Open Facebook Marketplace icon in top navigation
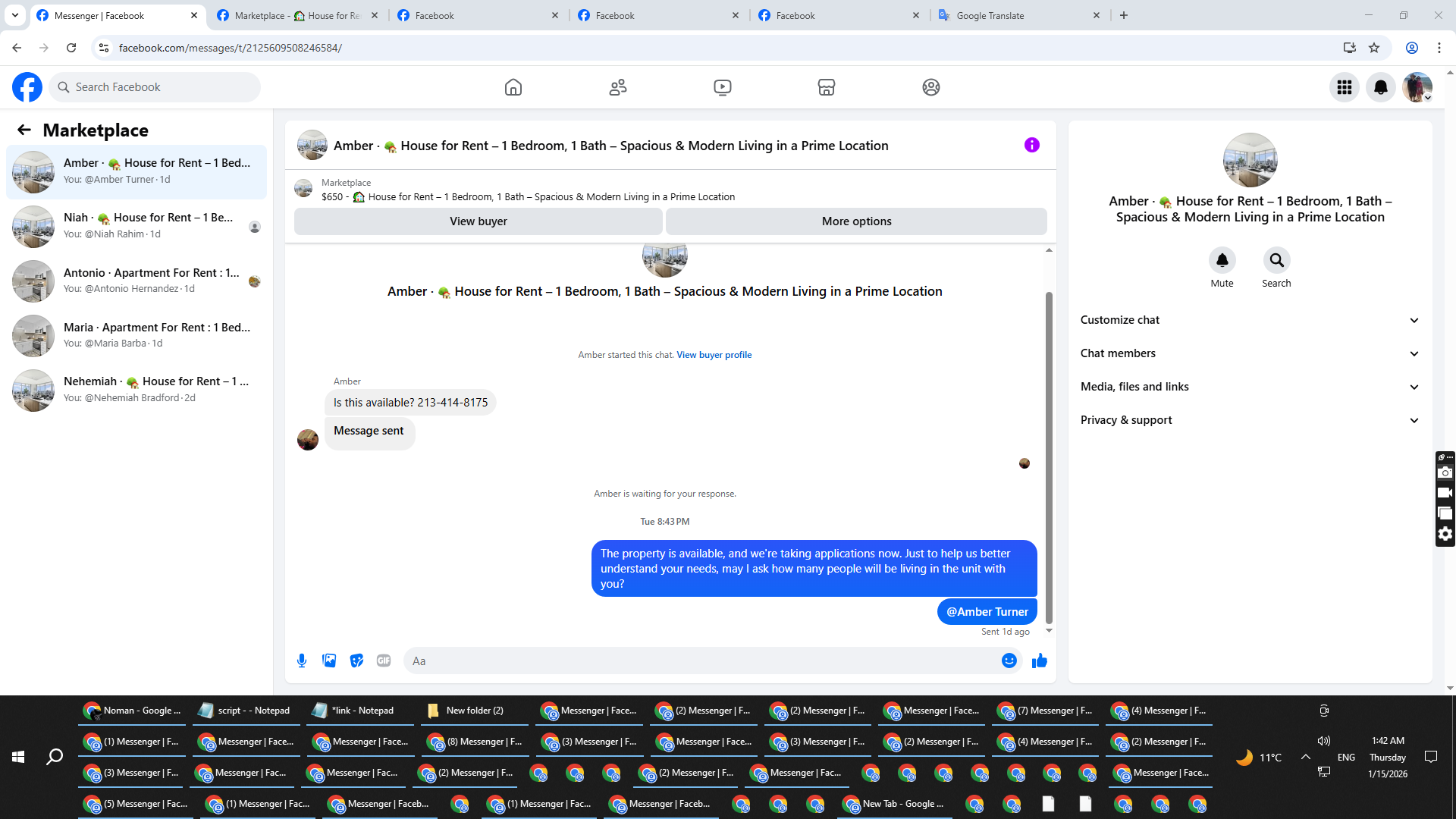 point(826,87)
